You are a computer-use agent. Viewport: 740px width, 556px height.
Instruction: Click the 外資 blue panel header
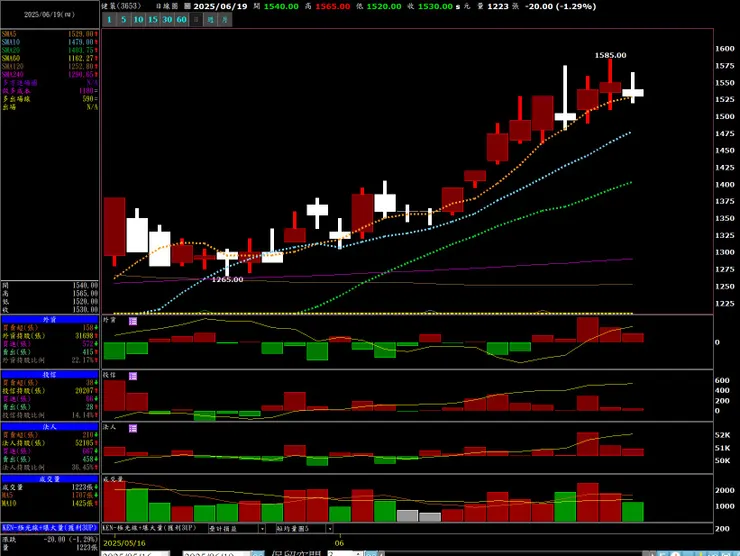coord(50,320)
